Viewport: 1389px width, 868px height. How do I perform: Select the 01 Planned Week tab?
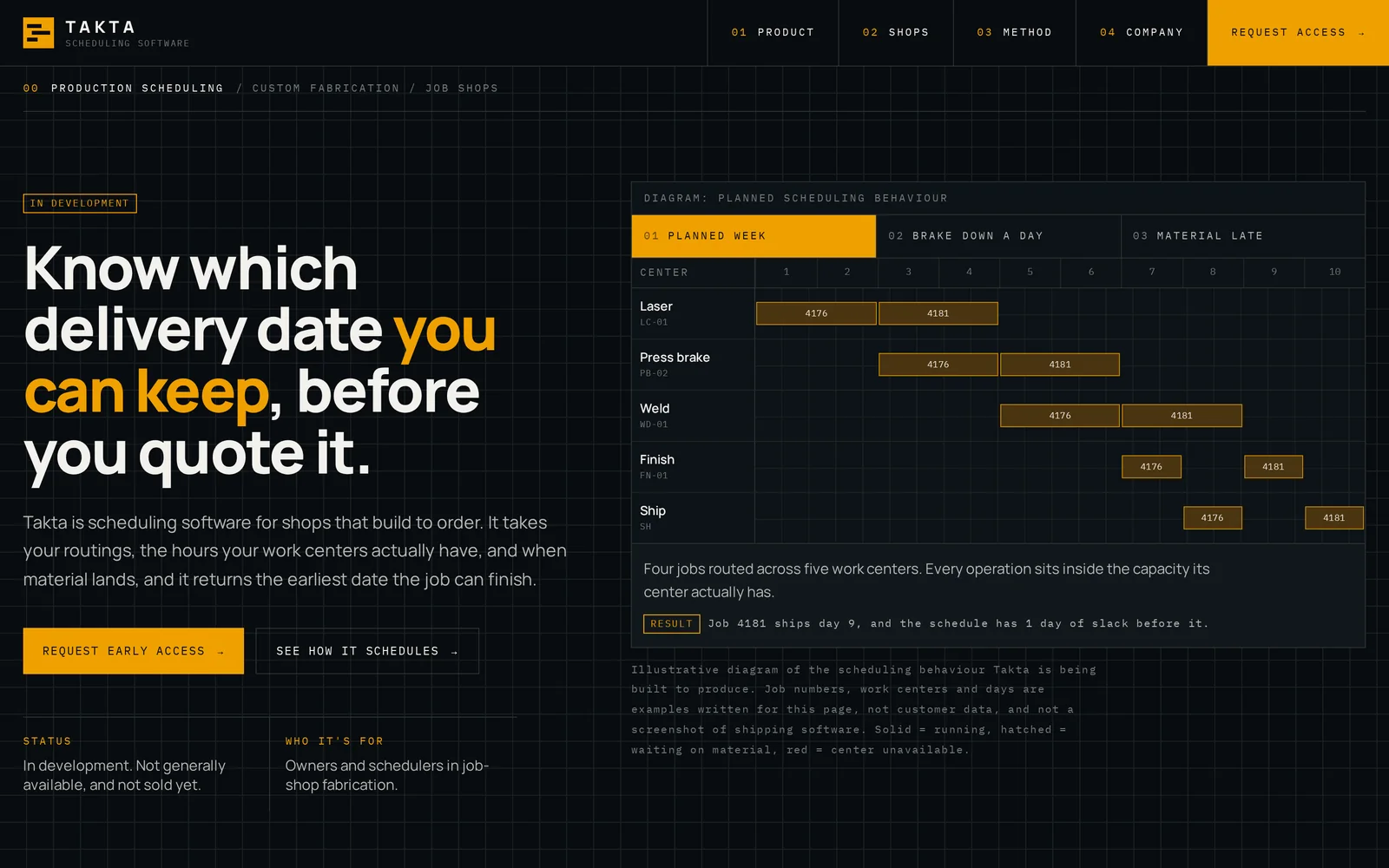point(754,236)
